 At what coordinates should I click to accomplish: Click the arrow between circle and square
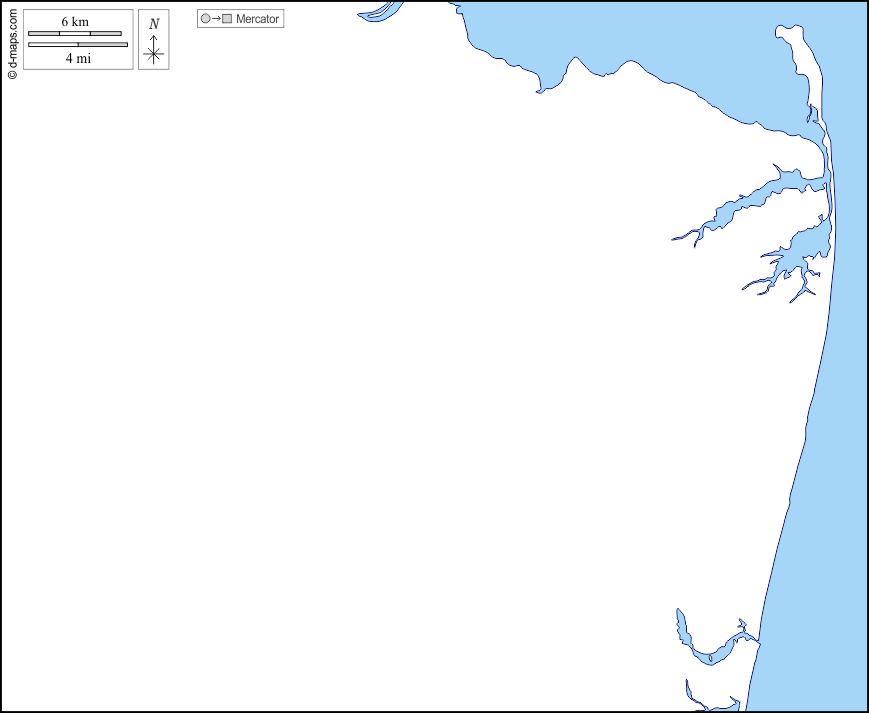pos(216,19)
